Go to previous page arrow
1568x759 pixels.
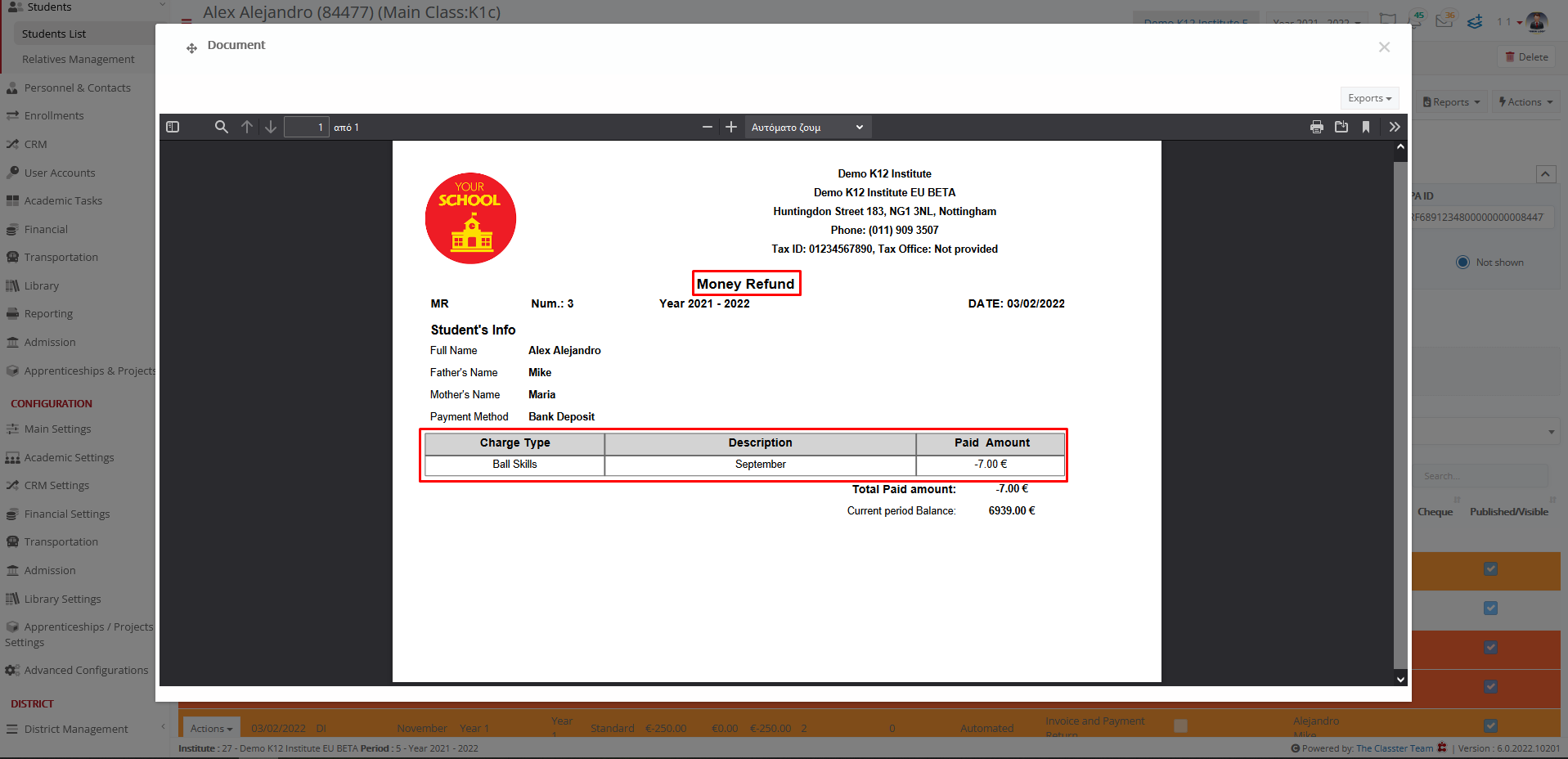coord(247,127)
